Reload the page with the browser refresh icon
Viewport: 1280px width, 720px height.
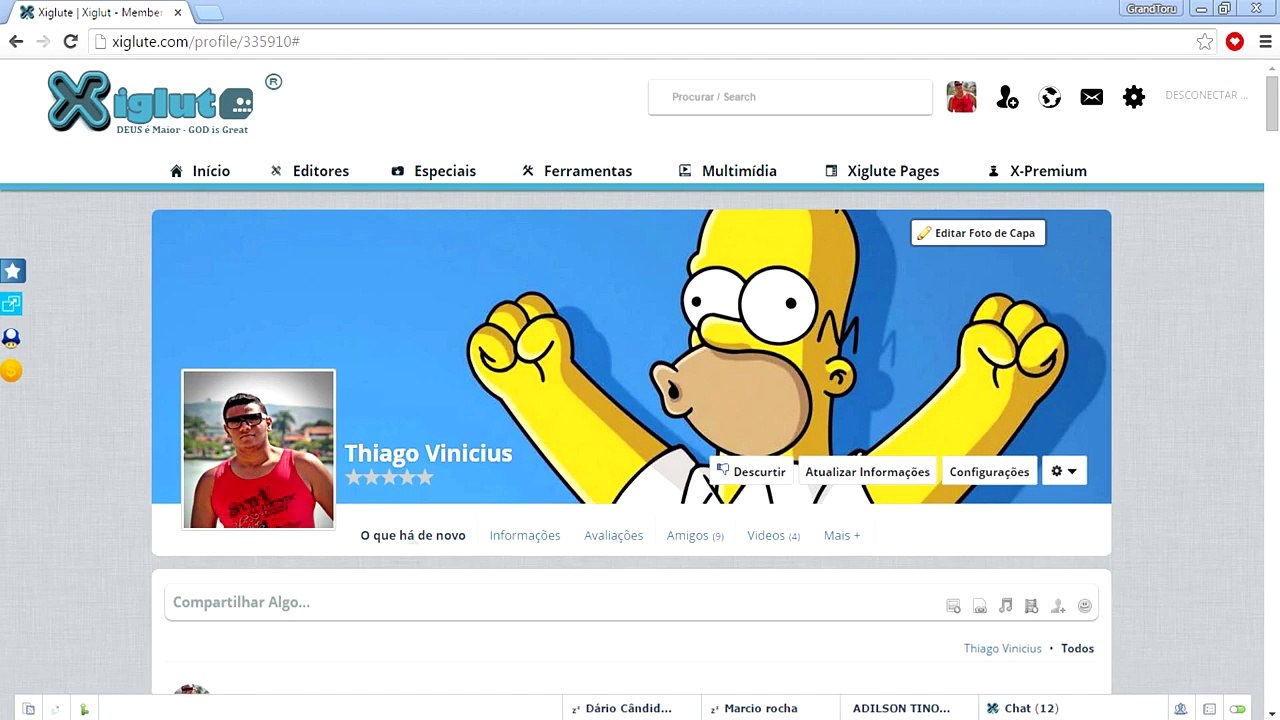click(x=70, y=41)
